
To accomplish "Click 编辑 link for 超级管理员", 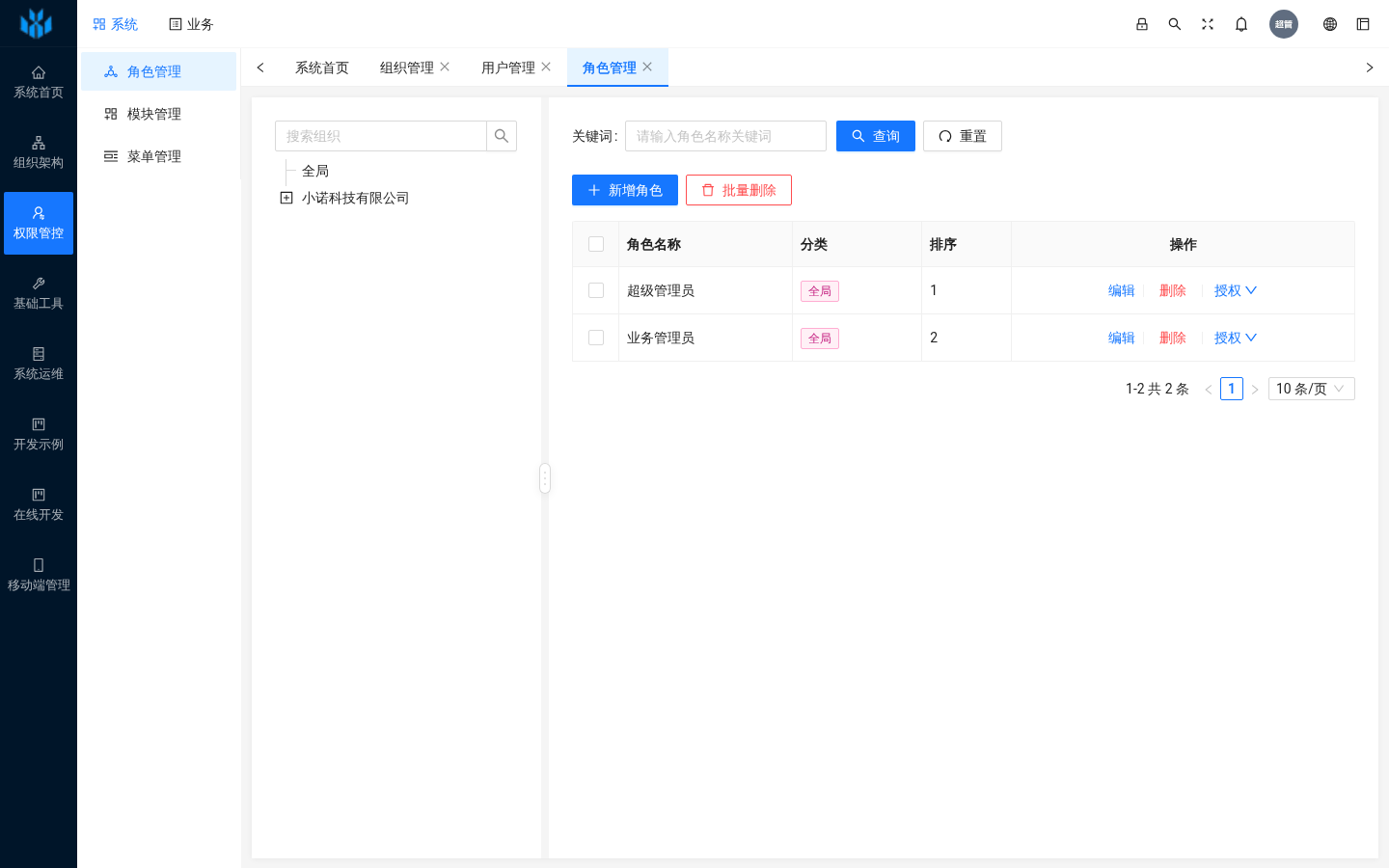I will [x=1122, y=290].
